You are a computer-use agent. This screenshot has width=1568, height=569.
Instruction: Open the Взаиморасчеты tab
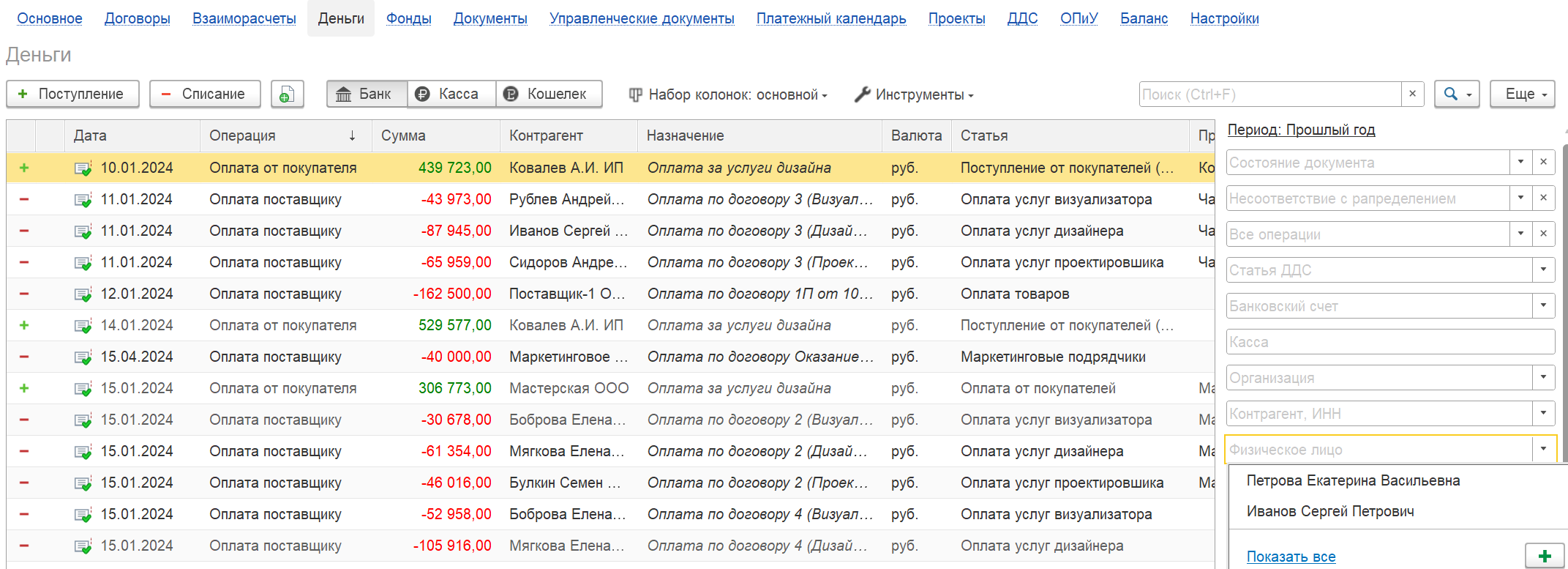(x=244, y=18)
